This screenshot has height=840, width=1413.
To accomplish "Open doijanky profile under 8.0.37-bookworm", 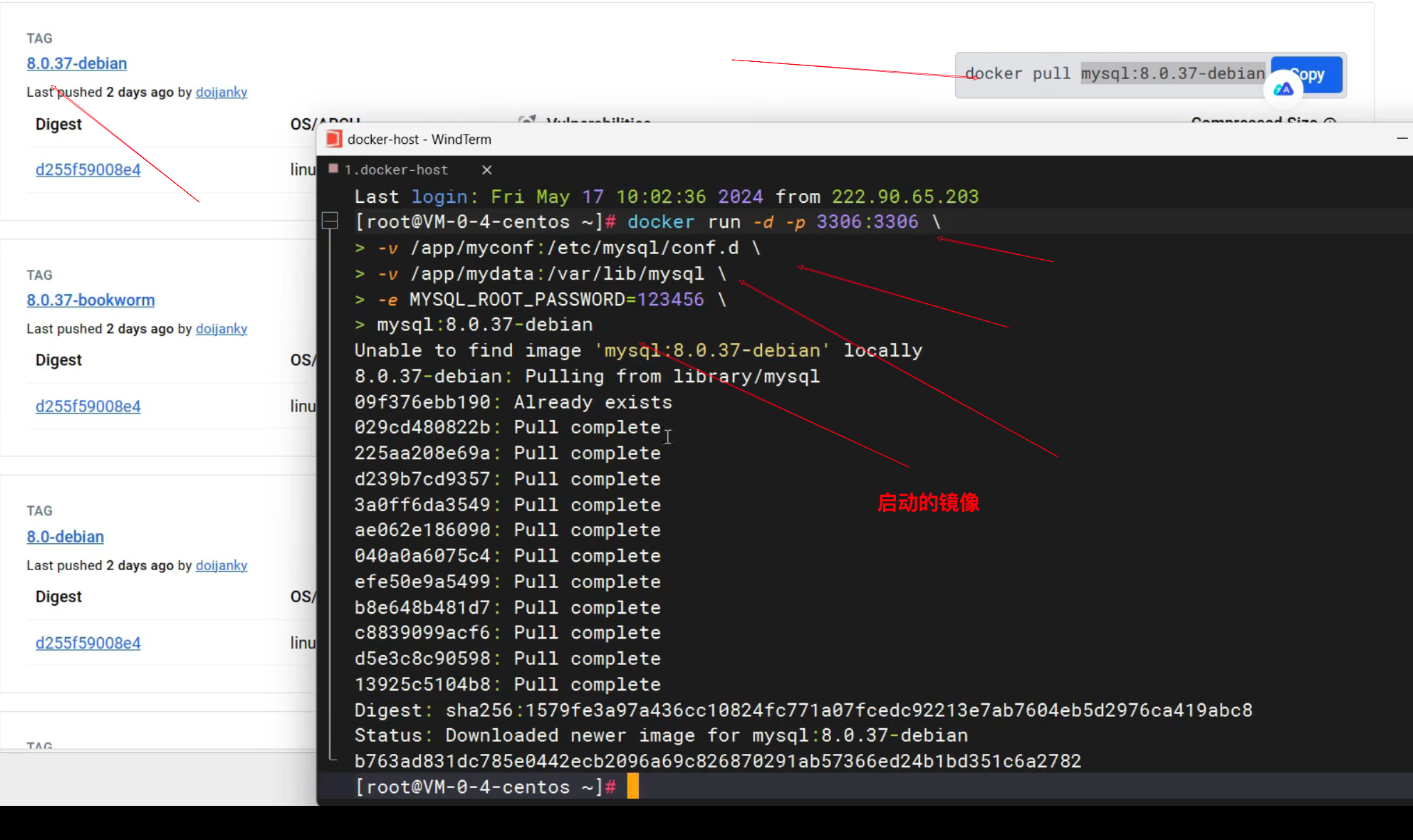I will click(221, 329).
